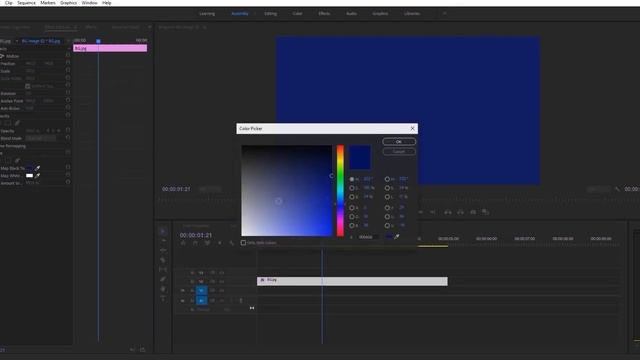
Task: Choose the Track Select Forward tool
Action: click(163, 241)
